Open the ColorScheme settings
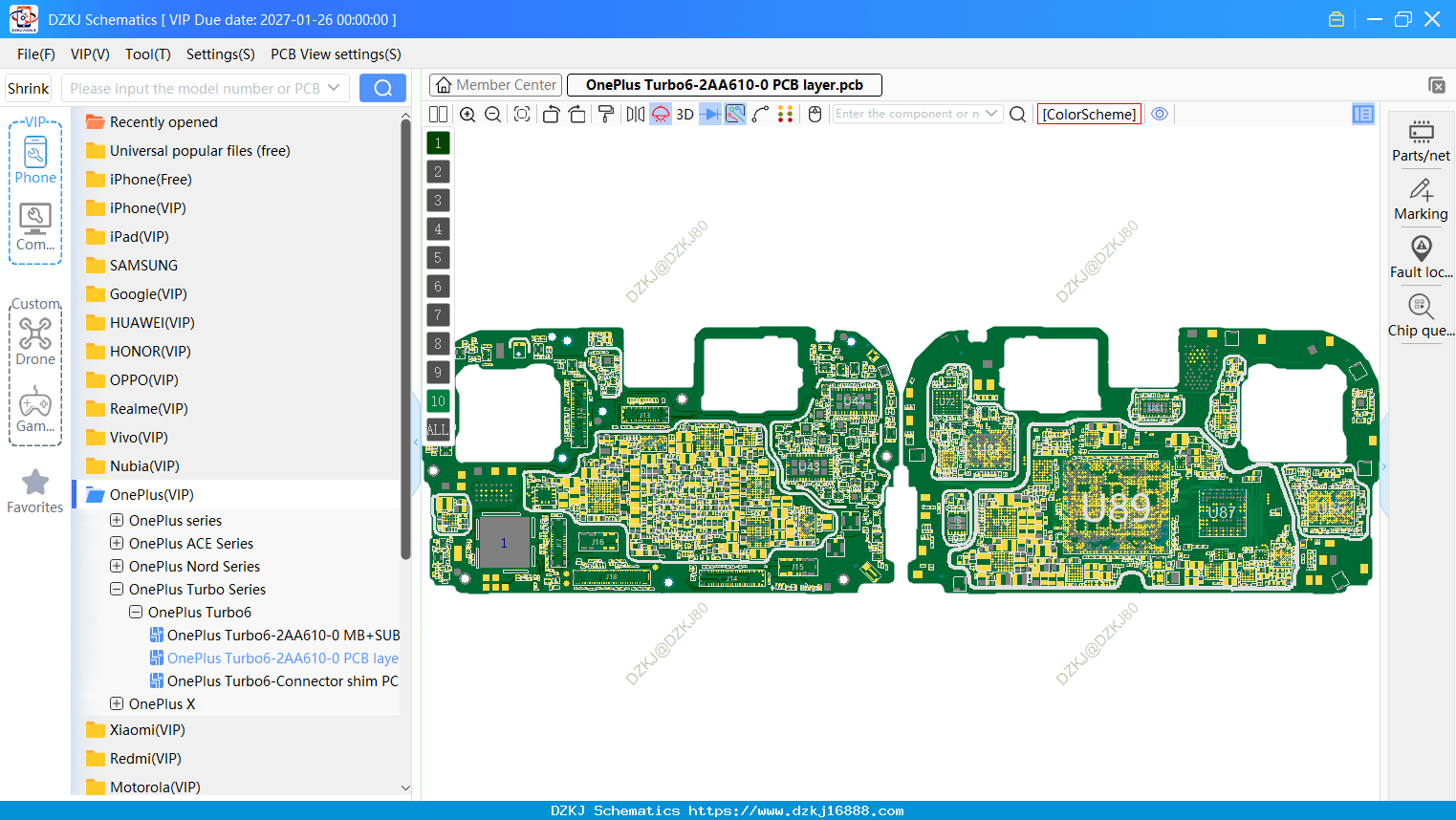The height and width of the screenshot is (820, 1456). pos(1089,114)
